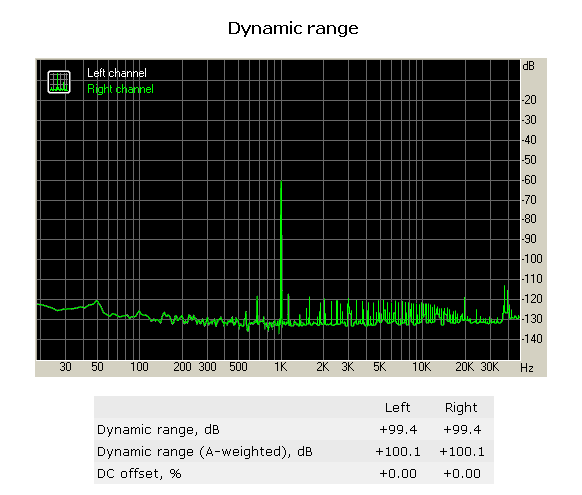Click the 100 Hz frequency axis label

(x=139, y=367)
